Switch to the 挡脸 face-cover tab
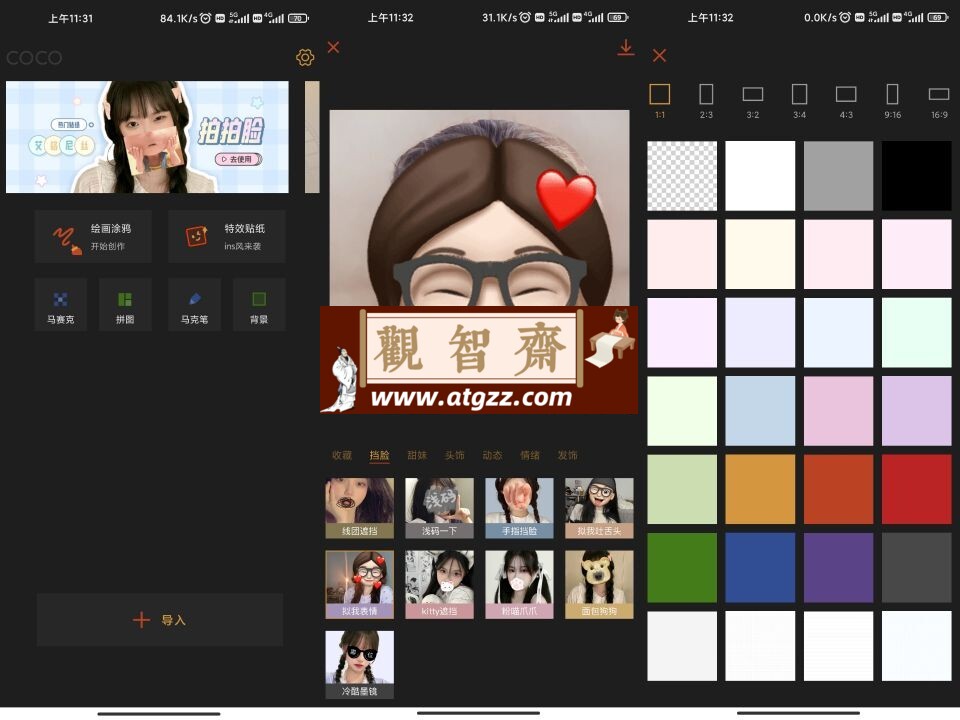Image resolution: width=960 pixels, height=720 pixels. pyautogui.click(x=380, y=455)
